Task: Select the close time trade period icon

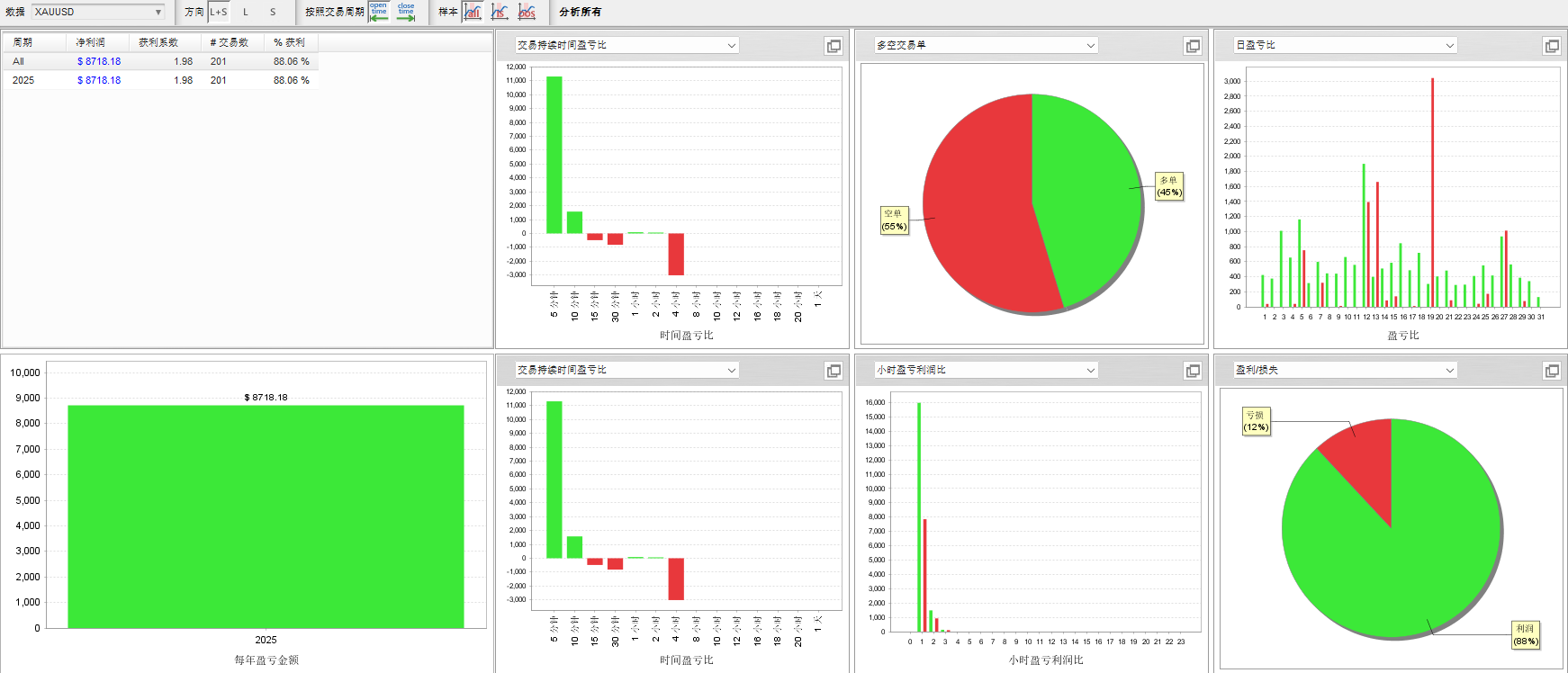Action: pos(406,12)
